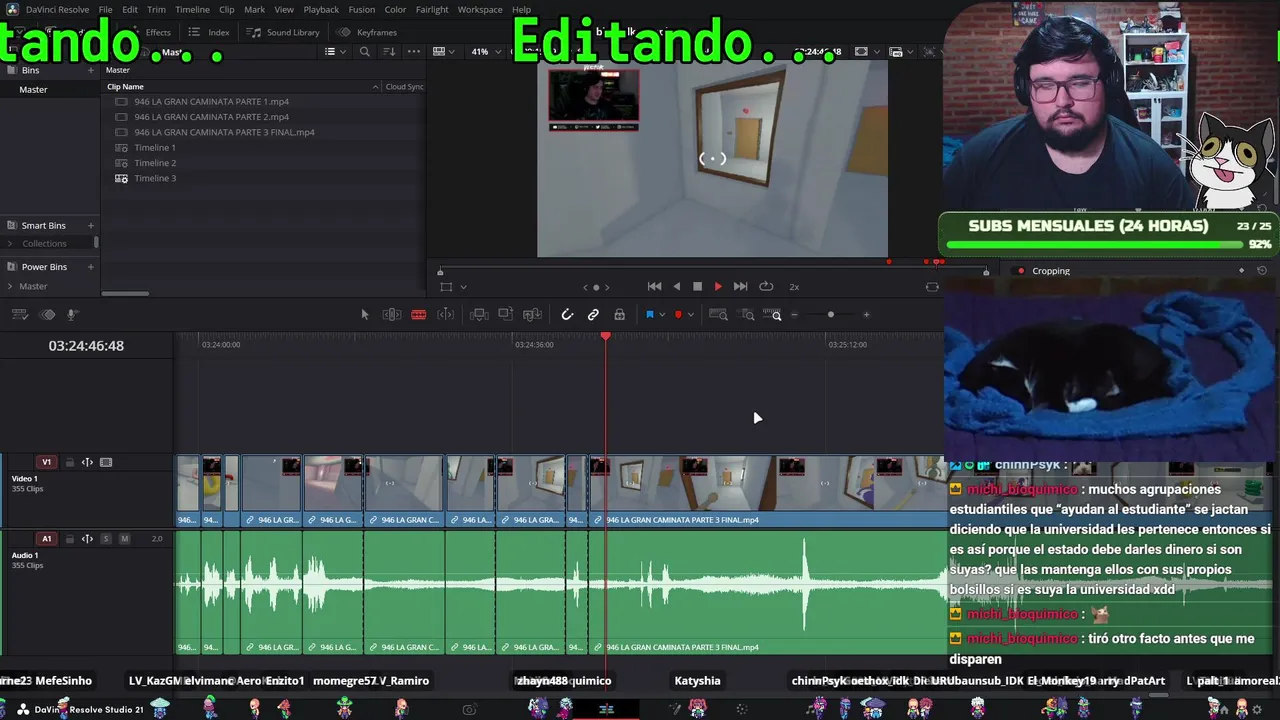The image size is (1280, 720).
Task: Add a new Power Bin
Action: click(x=90, y=267)
